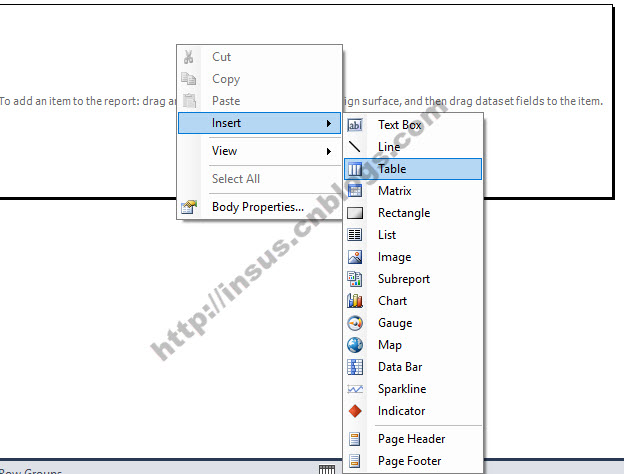Insert an Indicator item
This screenshot has height=474, width=624.
(413, 411)
